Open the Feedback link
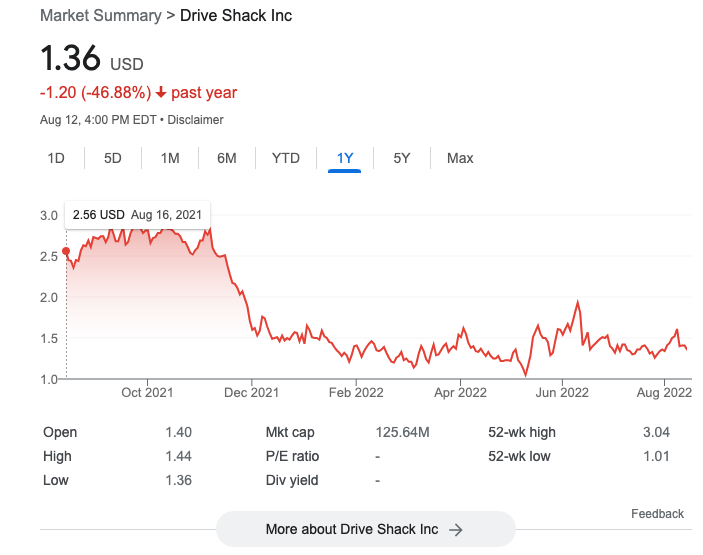This screenshot has height=555, width=703. click(657, 514)
